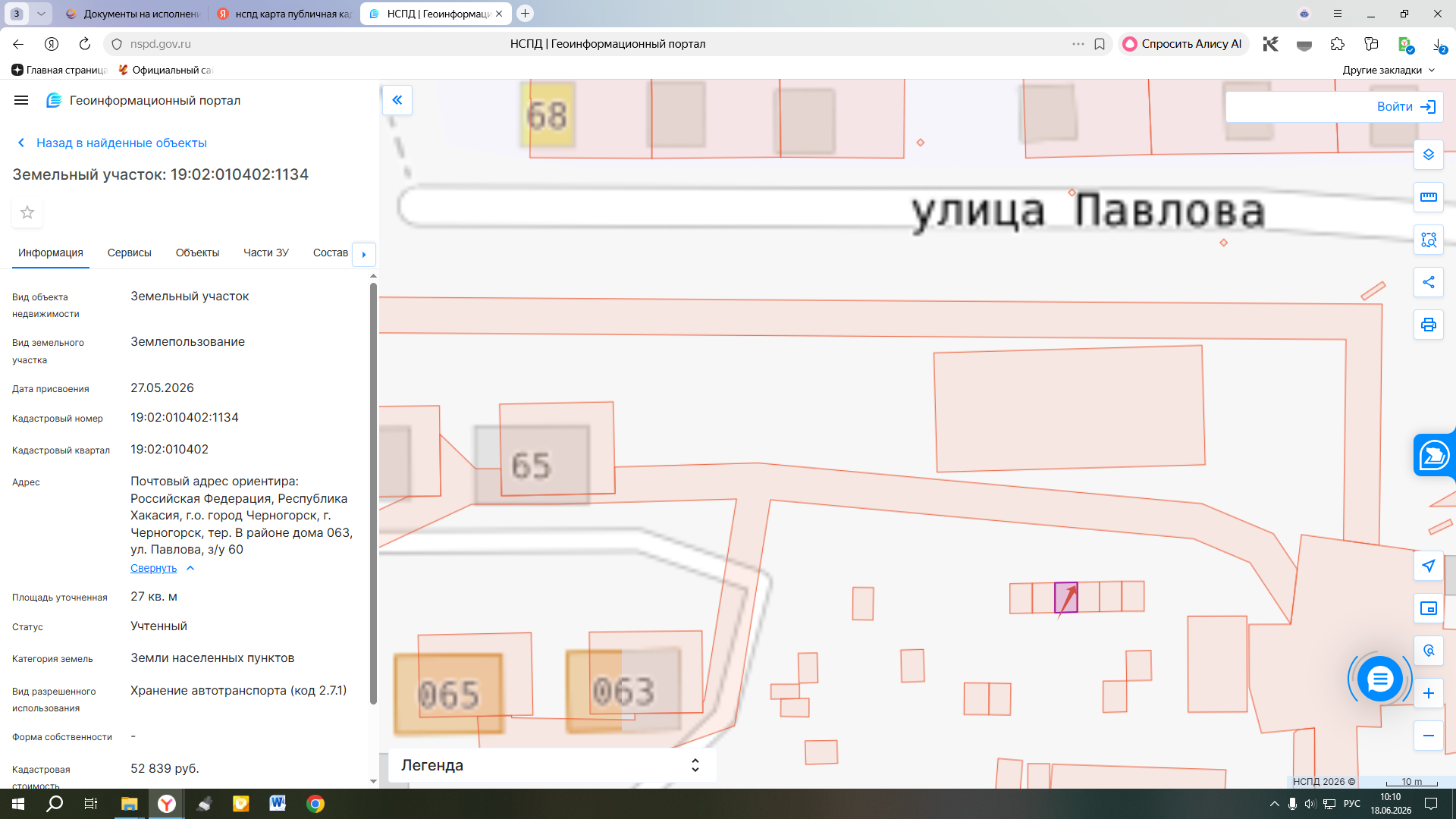Expand the Легенда panel
This screenshot has width=1456, height=819.
click(552, 765)
